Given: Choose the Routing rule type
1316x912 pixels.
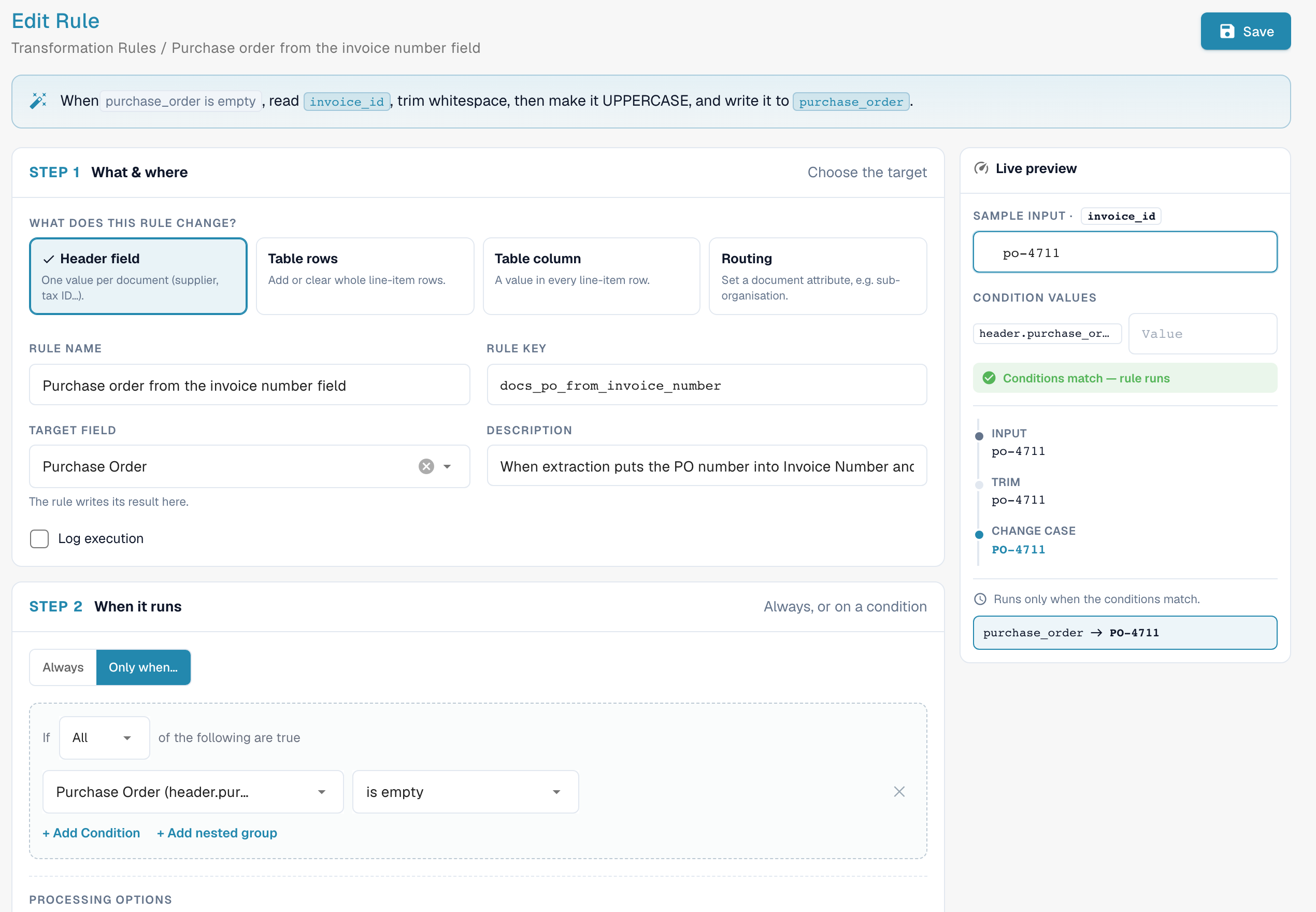Looking at the screenshot, I should (818, 276).
